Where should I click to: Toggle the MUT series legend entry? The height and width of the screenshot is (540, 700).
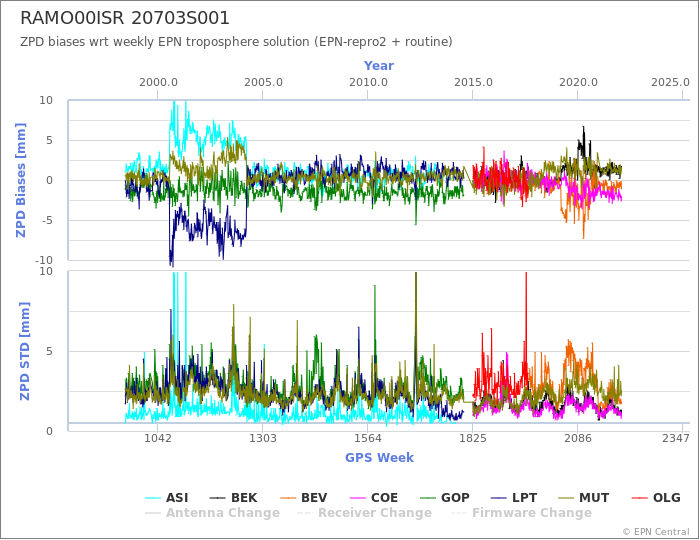(584, 498)
